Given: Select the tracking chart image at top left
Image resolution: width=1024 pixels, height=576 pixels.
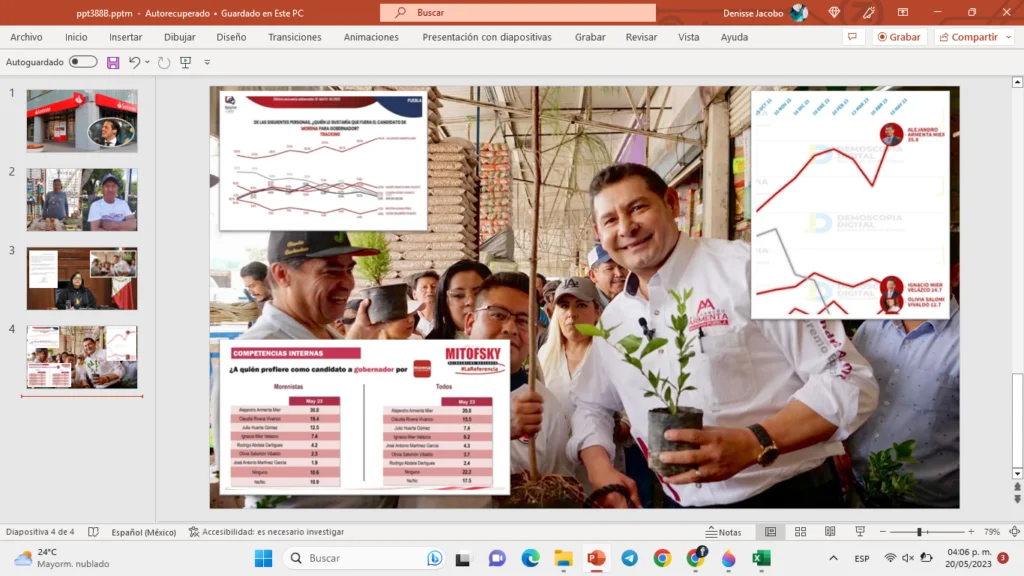Looking at the screenshot, I should (x=323, y=161).
